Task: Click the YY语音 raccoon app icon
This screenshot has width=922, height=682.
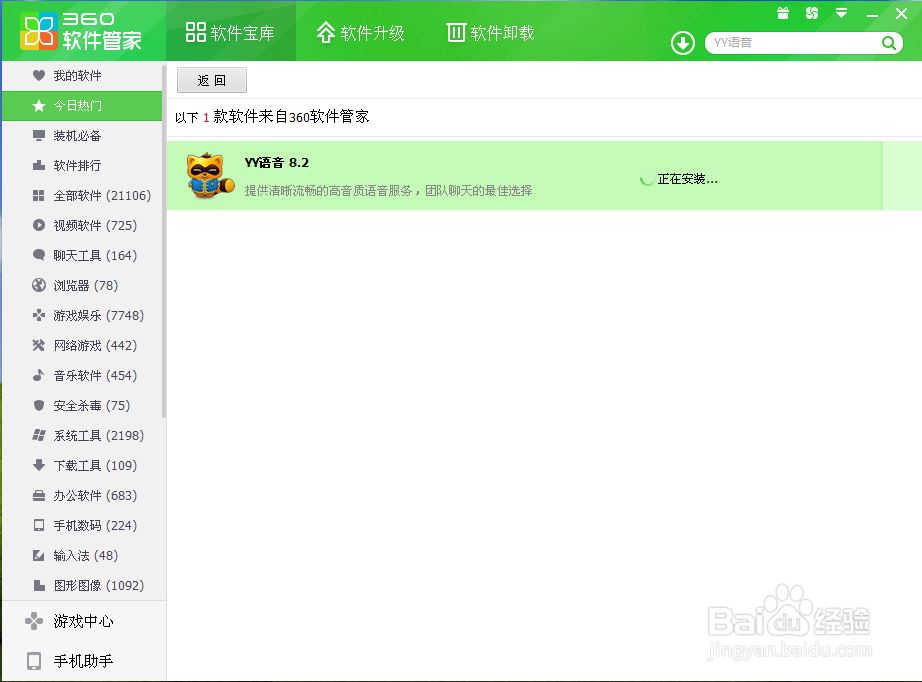Action: tap(210, 175)
